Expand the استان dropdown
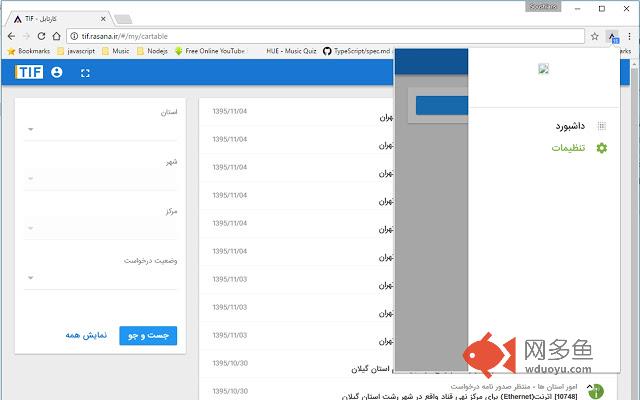Viewport: 640px width, 400px height. pos(100,129)
